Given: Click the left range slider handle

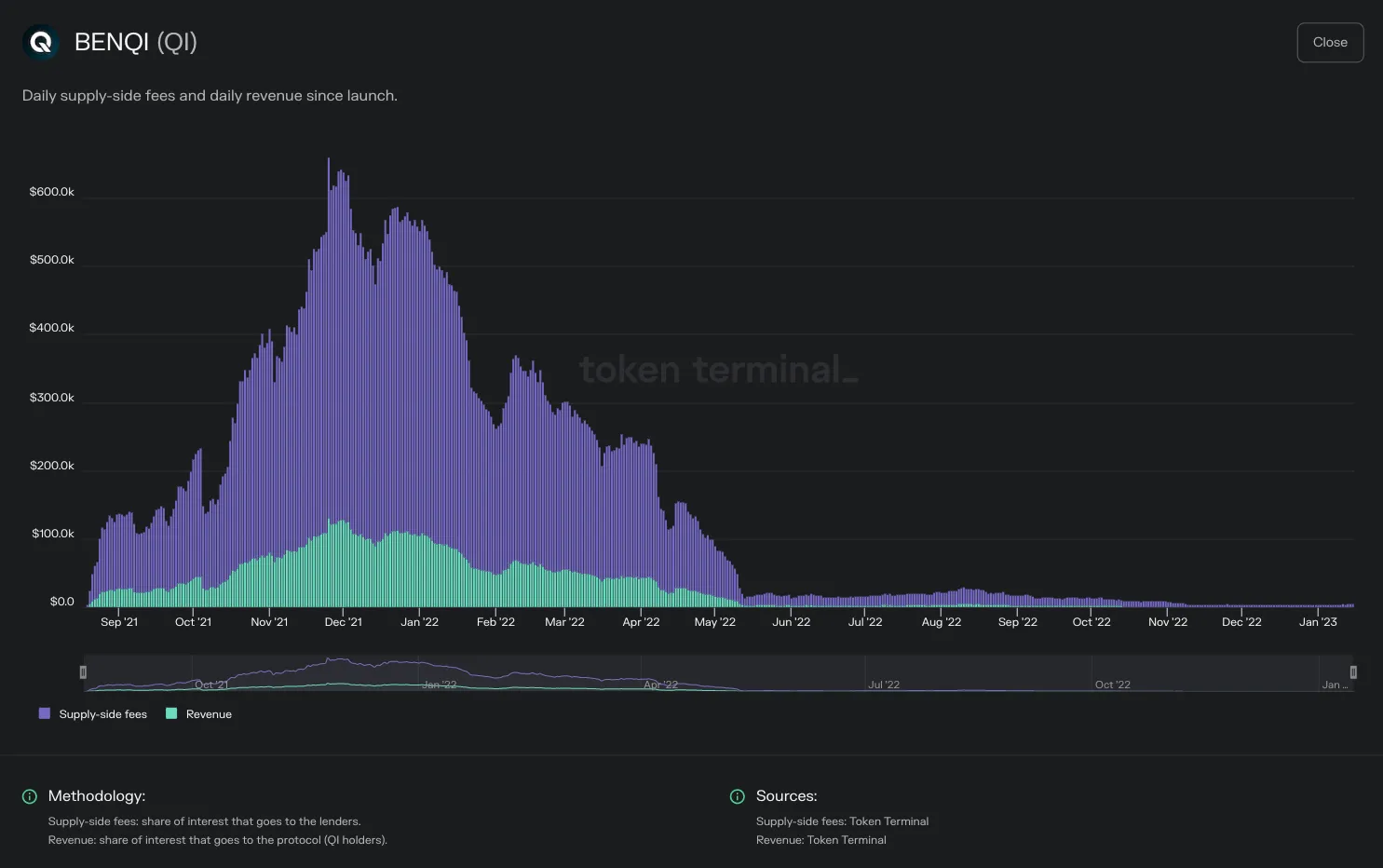Looking at the screenshot, I should [83, 672].
